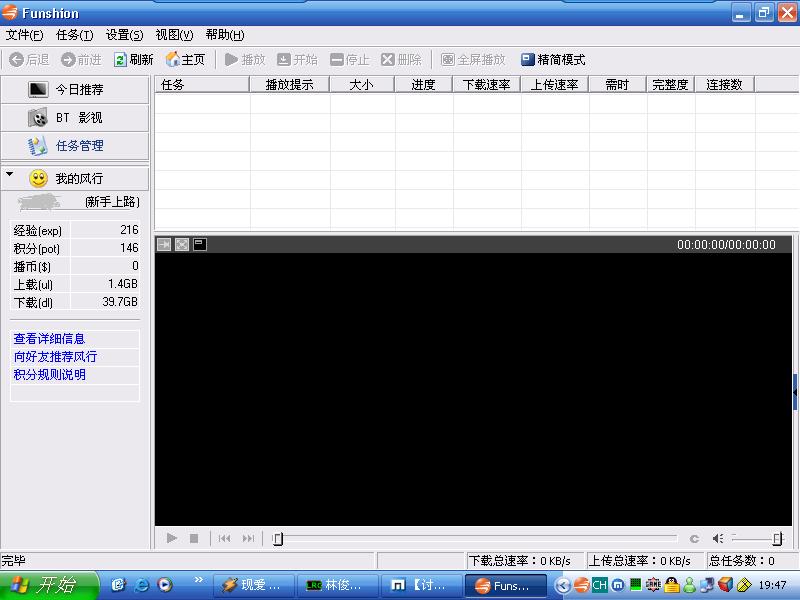Sort by the 上传速率 column header
This screenshot has width=800, height=600.
[555, 85]
